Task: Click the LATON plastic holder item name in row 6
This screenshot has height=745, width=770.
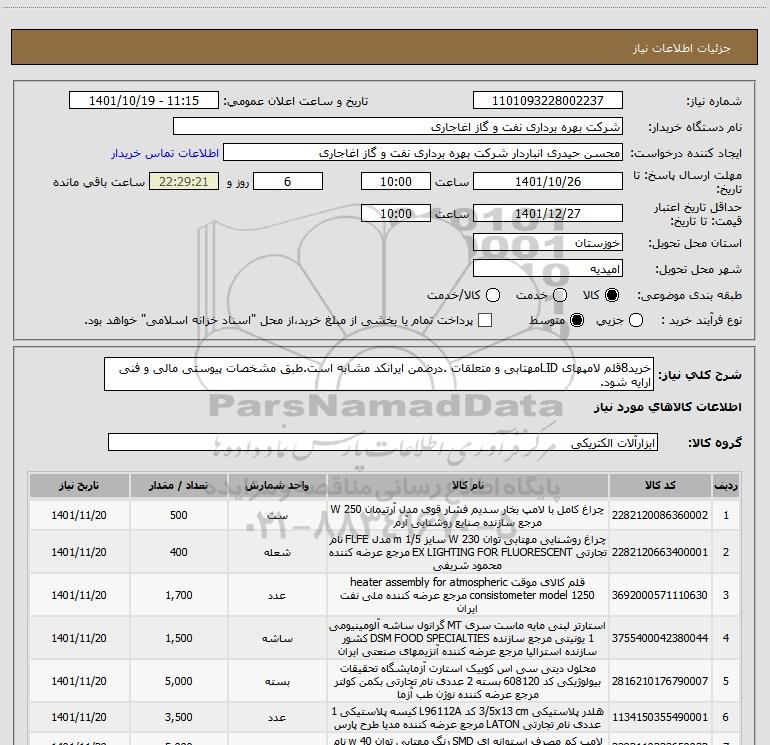Action: pyautogui.click(x=468, y=717)
